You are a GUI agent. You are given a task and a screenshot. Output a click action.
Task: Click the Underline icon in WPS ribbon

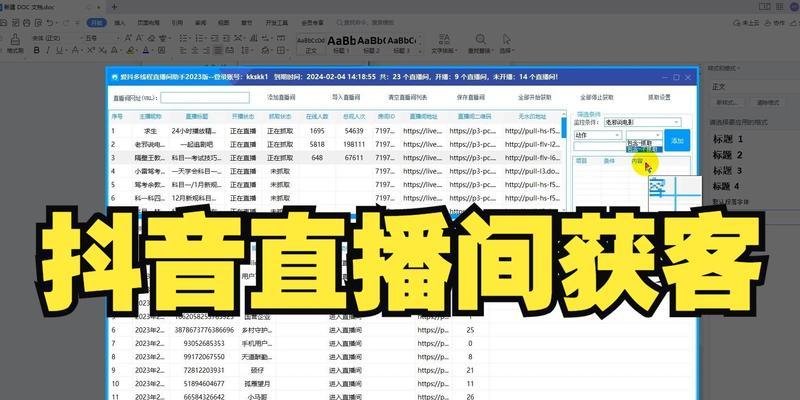[59, 50]
